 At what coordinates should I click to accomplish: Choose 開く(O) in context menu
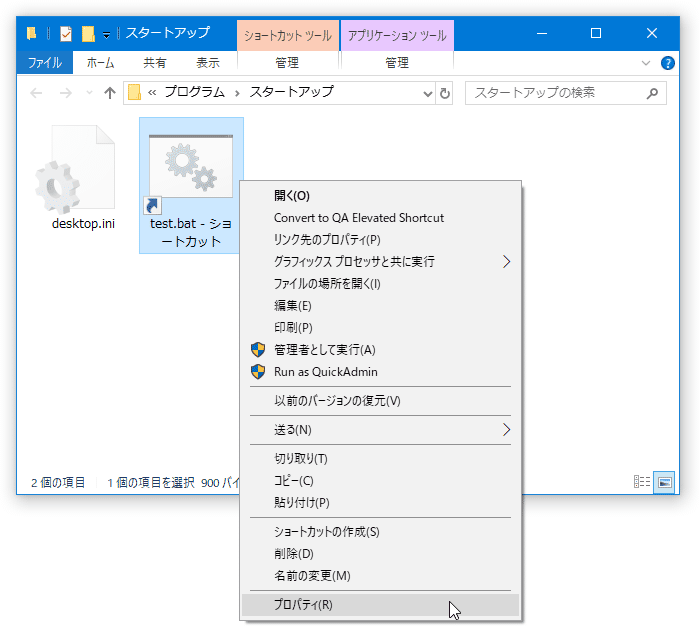point(380,196)
